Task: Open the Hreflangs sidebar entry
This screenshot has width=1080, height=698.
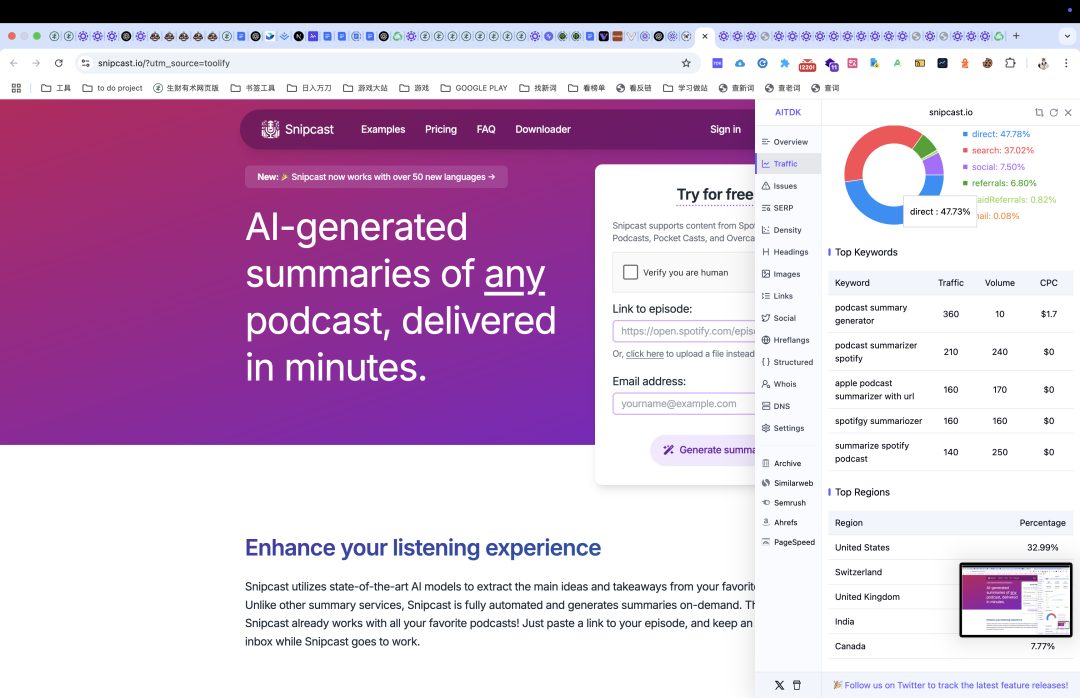Action: 785,340
